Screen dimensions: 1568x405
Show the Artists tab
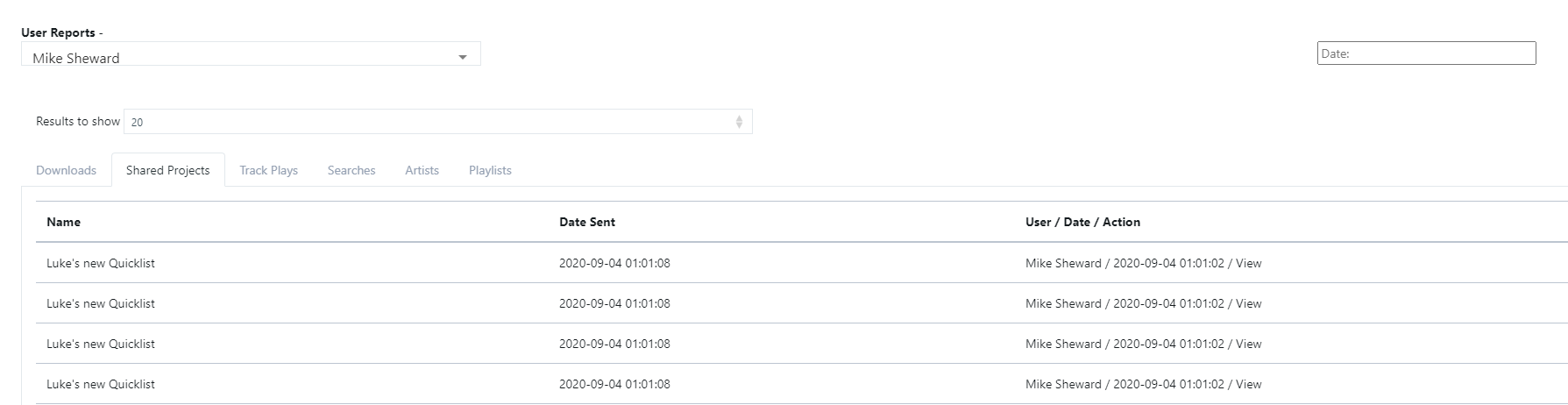pos(422,170)
